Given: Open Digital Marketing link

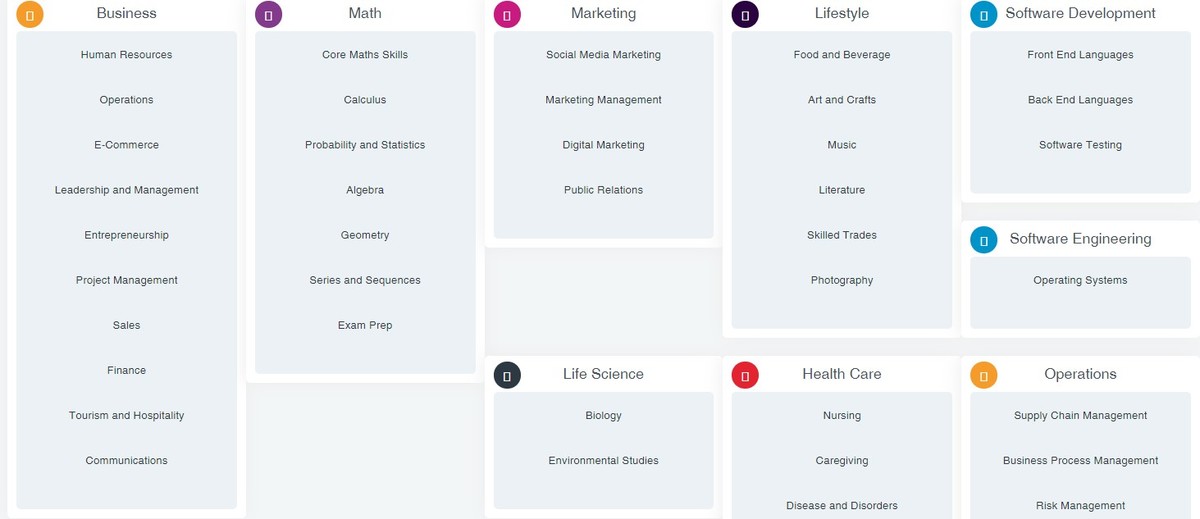Looking at the screenshot, I should (x=603, y=145).
